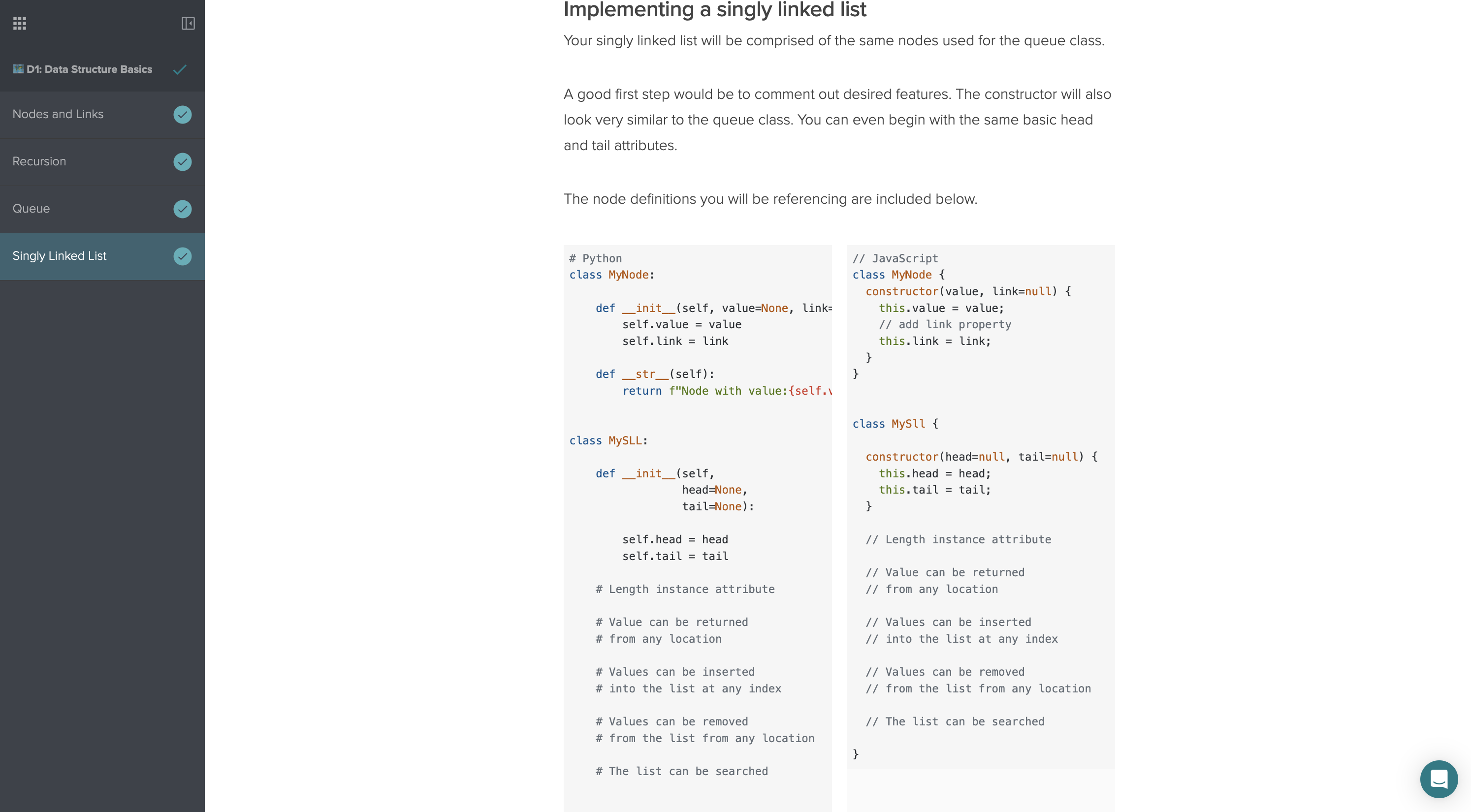Go to the Queue lesson
Image resolution: width=1471 pixels, height=812 pixels.
(x=102, y=209)
